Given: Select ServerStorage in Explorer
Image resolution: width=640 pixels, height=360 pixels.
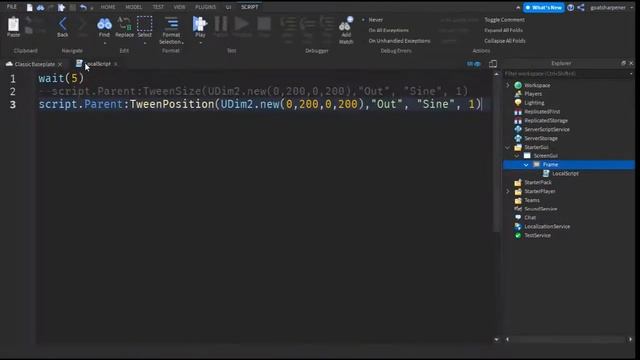Looking at the screenshot, I should (541, 138).
